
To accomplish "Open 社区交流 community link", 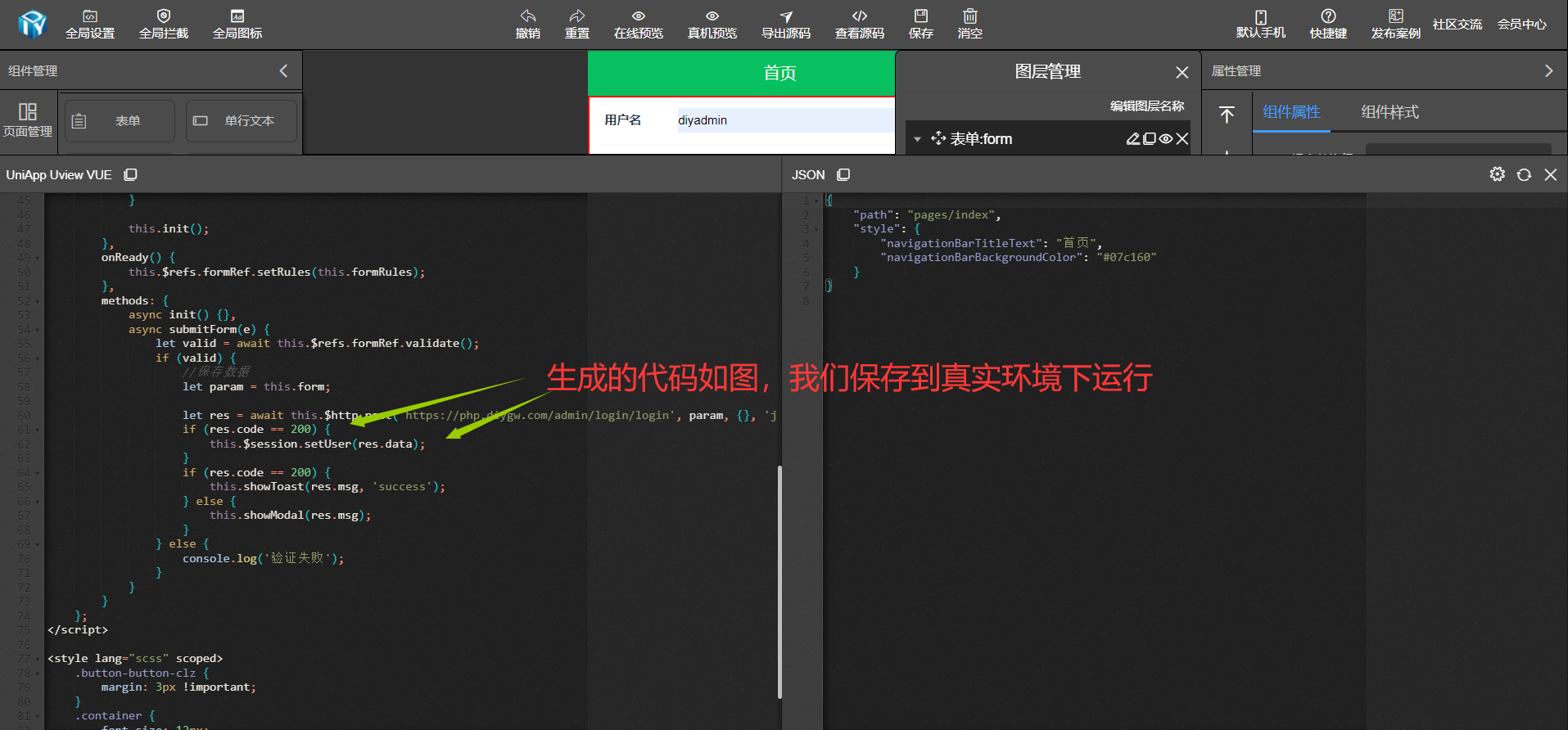I will tap(1457, 25).
